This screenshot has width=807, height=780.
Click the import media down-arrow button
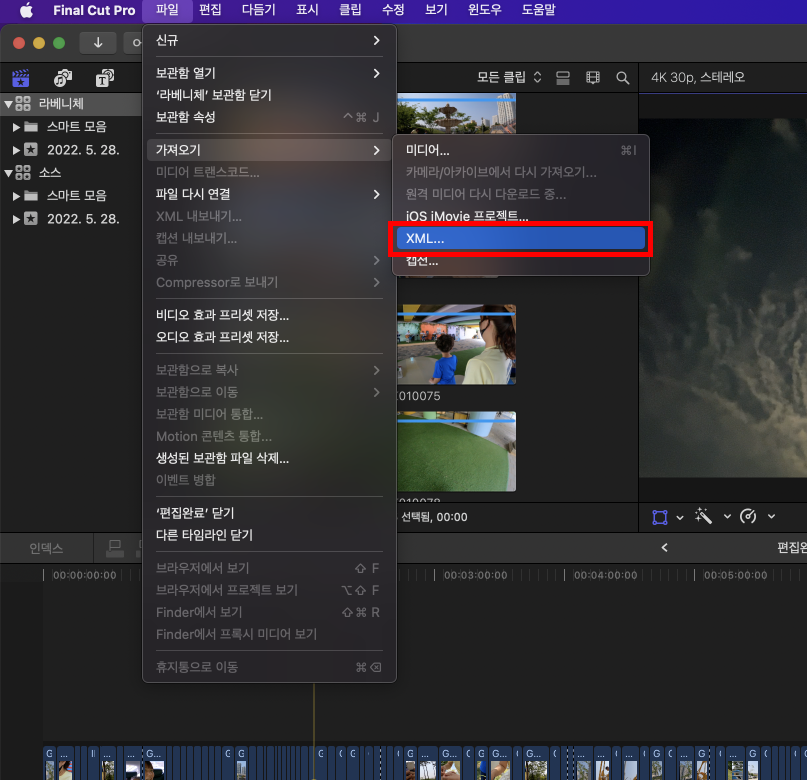[98, 43]
